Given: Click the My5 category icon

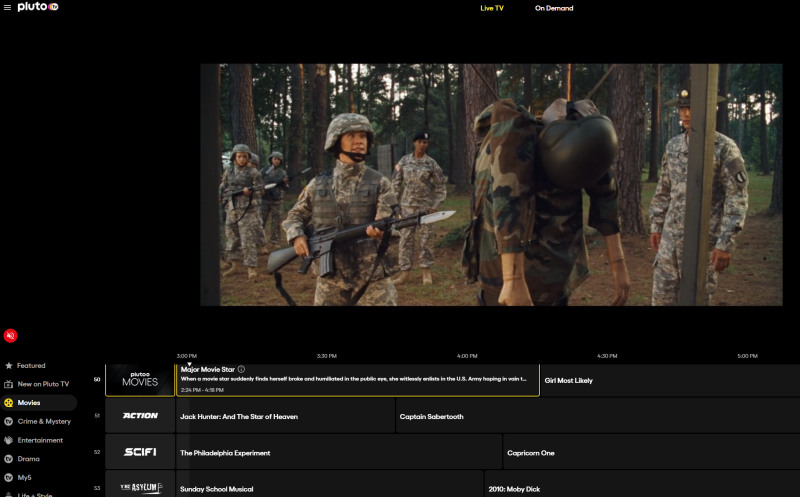Looking at the screenshot, I should 9,478.
